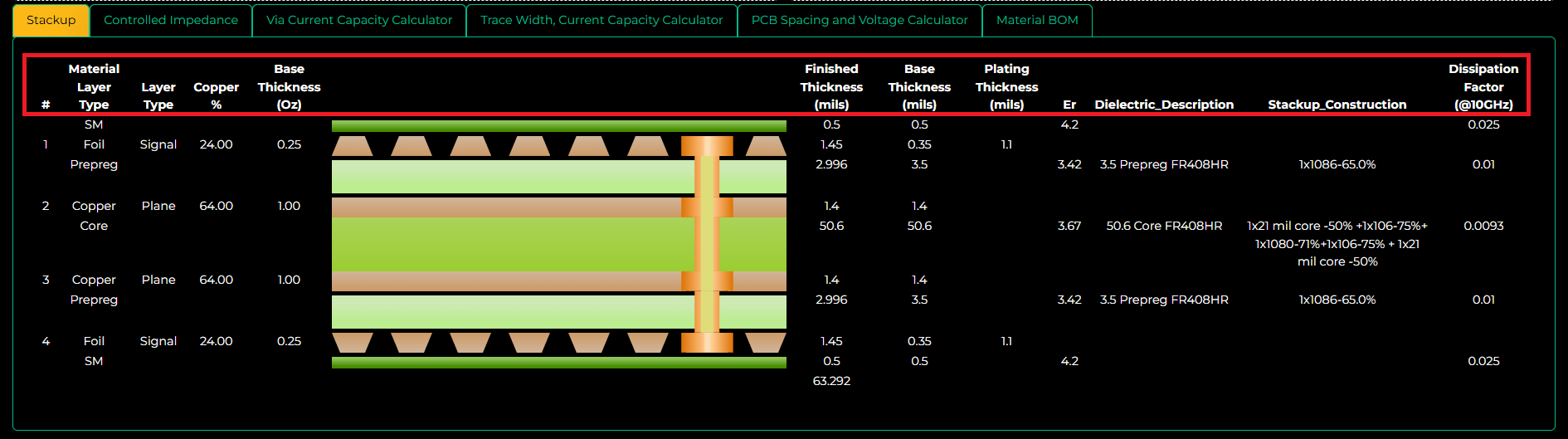Screen dimensions: 1568x439
Task: Click the total thickness value 63.292
Action: 831,381
